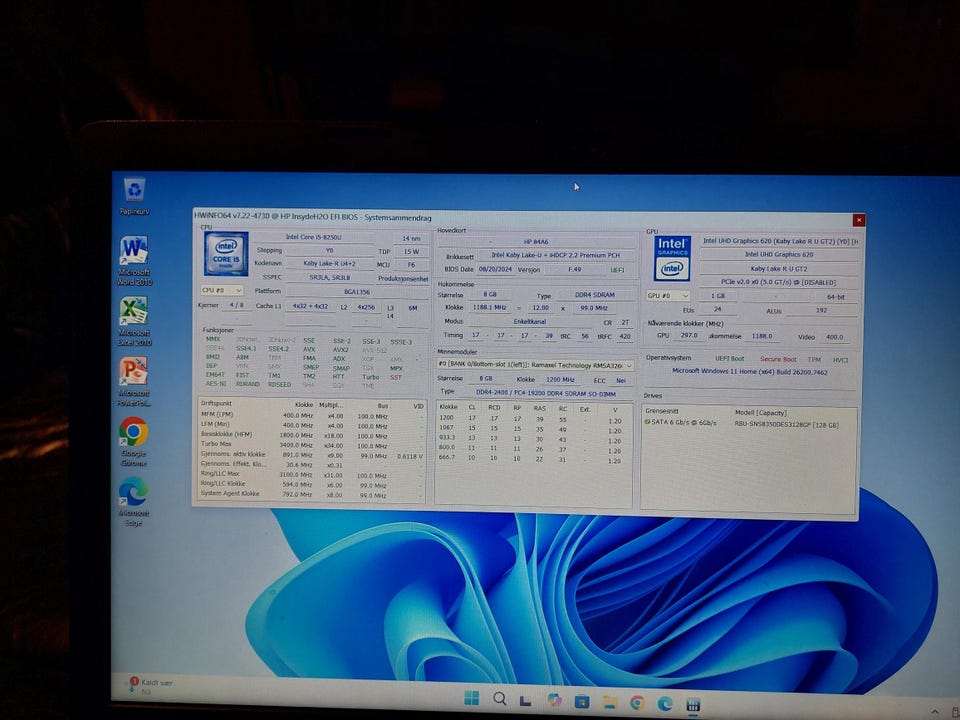Image resolution: width=960 pixels, height=720 pixels.
Task: Select the 14 nm process value
Action: (x=411, y=238)
